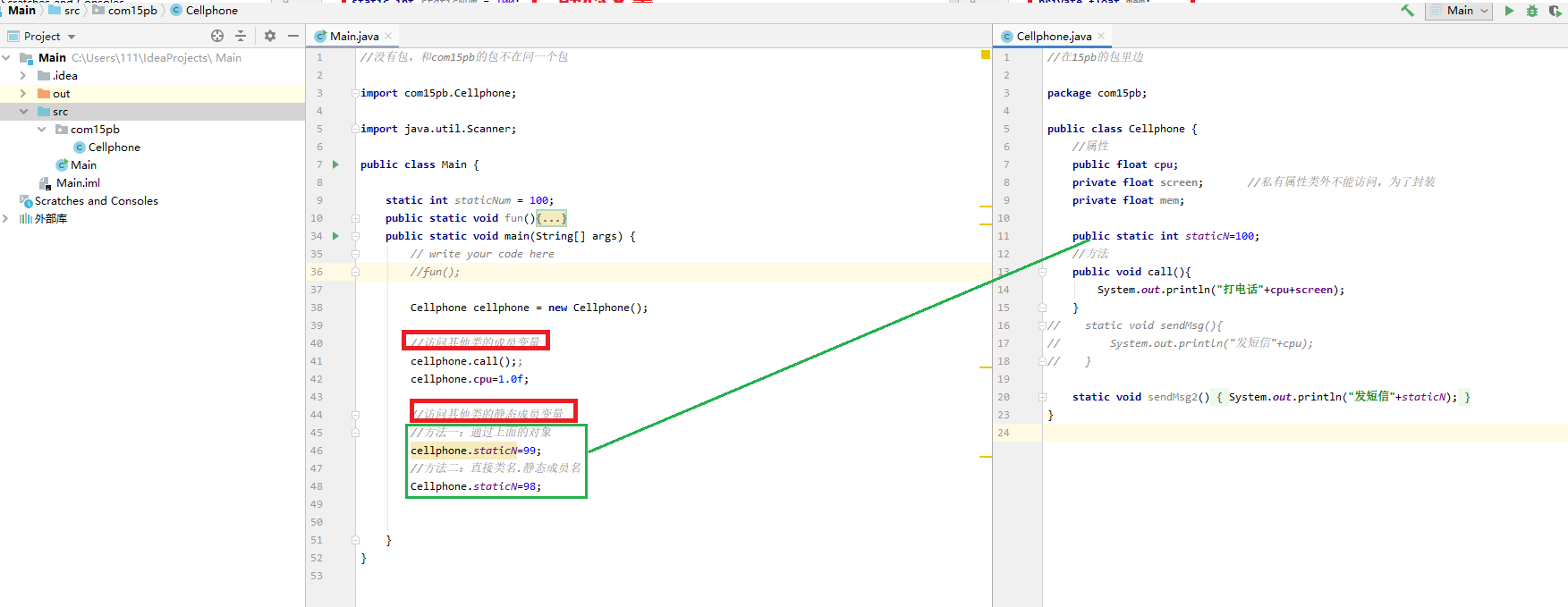Expand the .idea folder

(23, 76)
